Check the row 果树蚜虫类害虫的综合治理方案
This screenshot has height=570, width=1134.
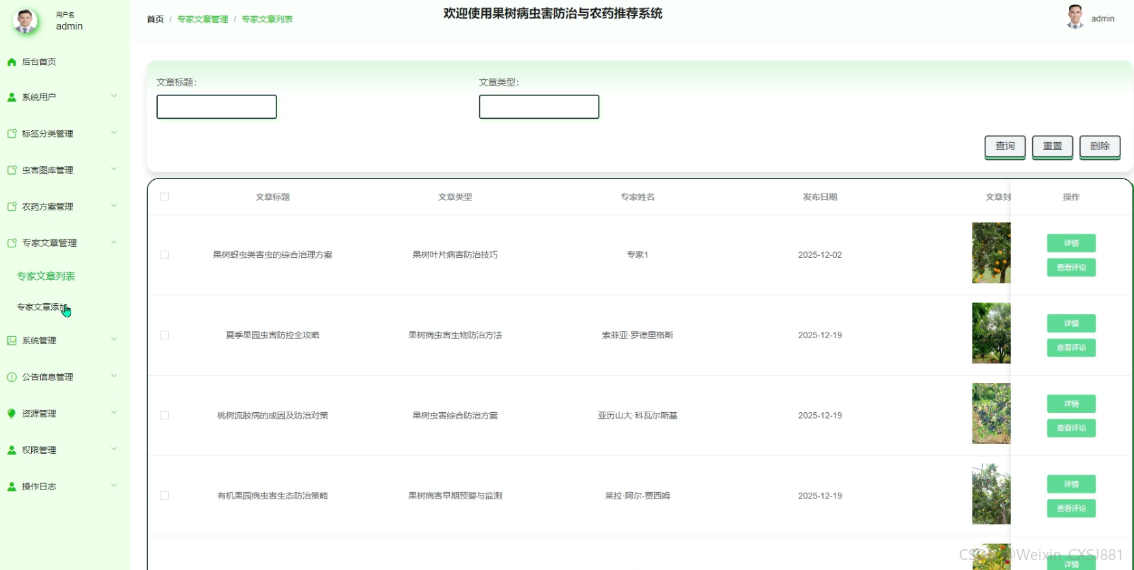pyautogui.click(x=164, y=255)
